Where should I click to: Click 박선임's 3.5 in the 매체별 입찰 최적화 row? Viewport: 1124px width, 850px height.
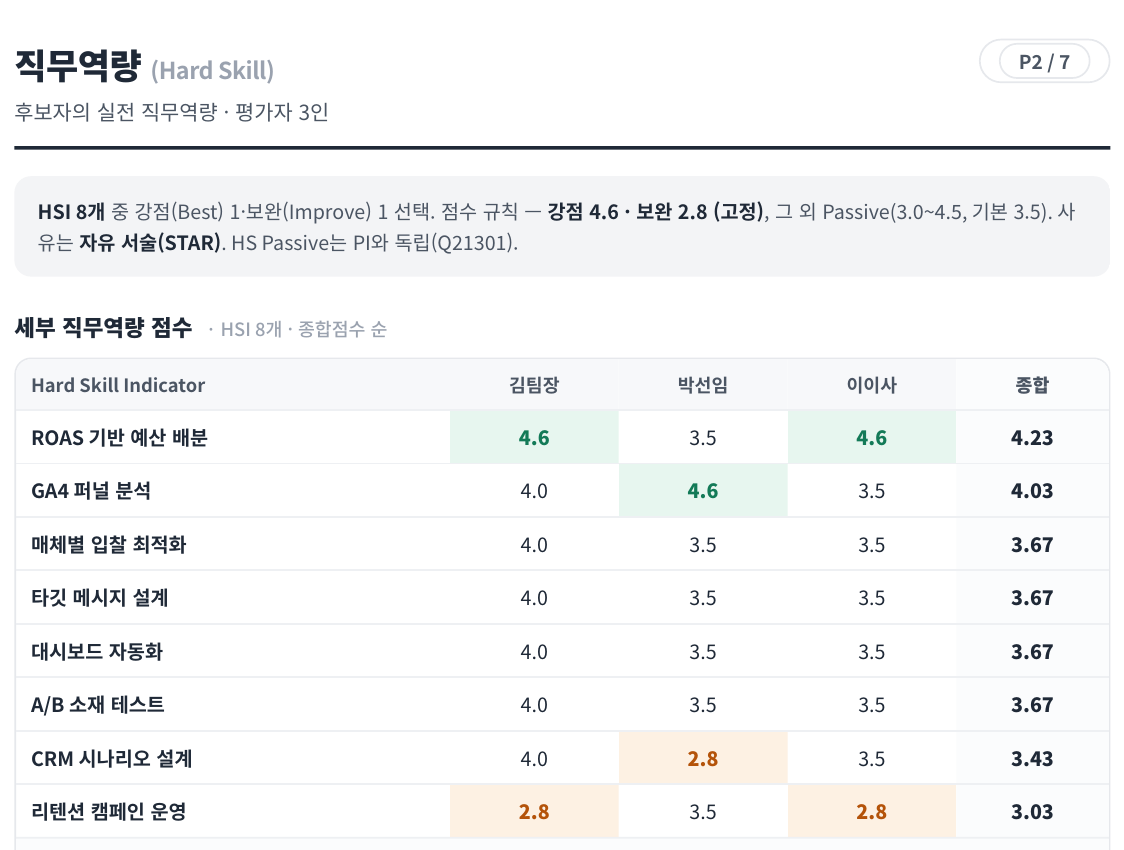pos(702,545)
